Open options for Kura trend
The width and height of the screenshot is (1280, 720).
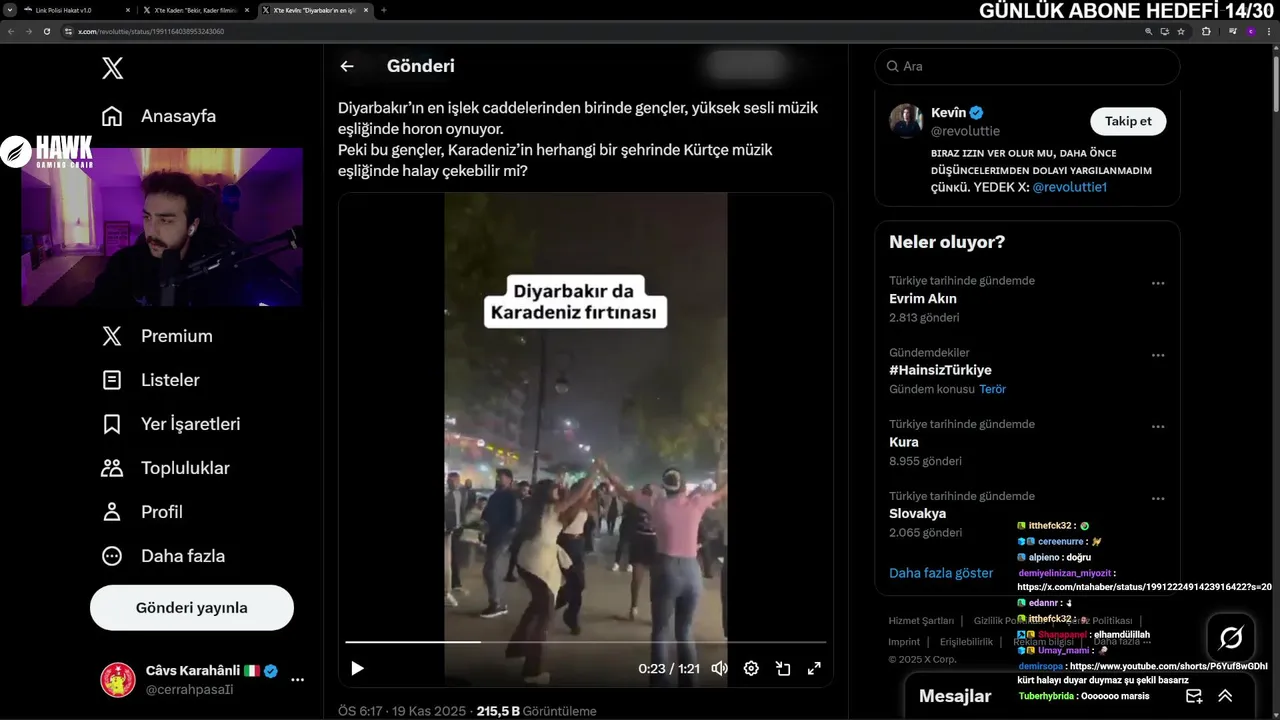1158,427
